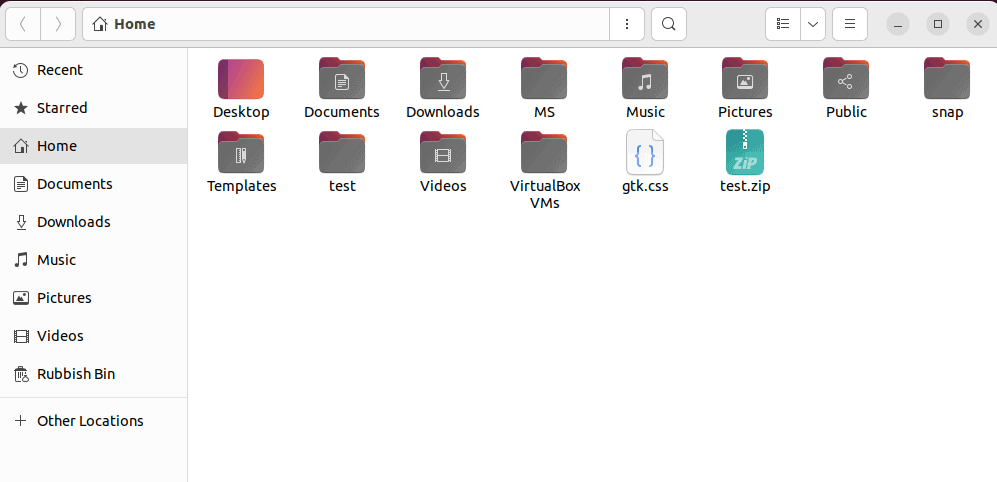
Task: Open Recent in the sidebar
Action: (x=59, y=70)
